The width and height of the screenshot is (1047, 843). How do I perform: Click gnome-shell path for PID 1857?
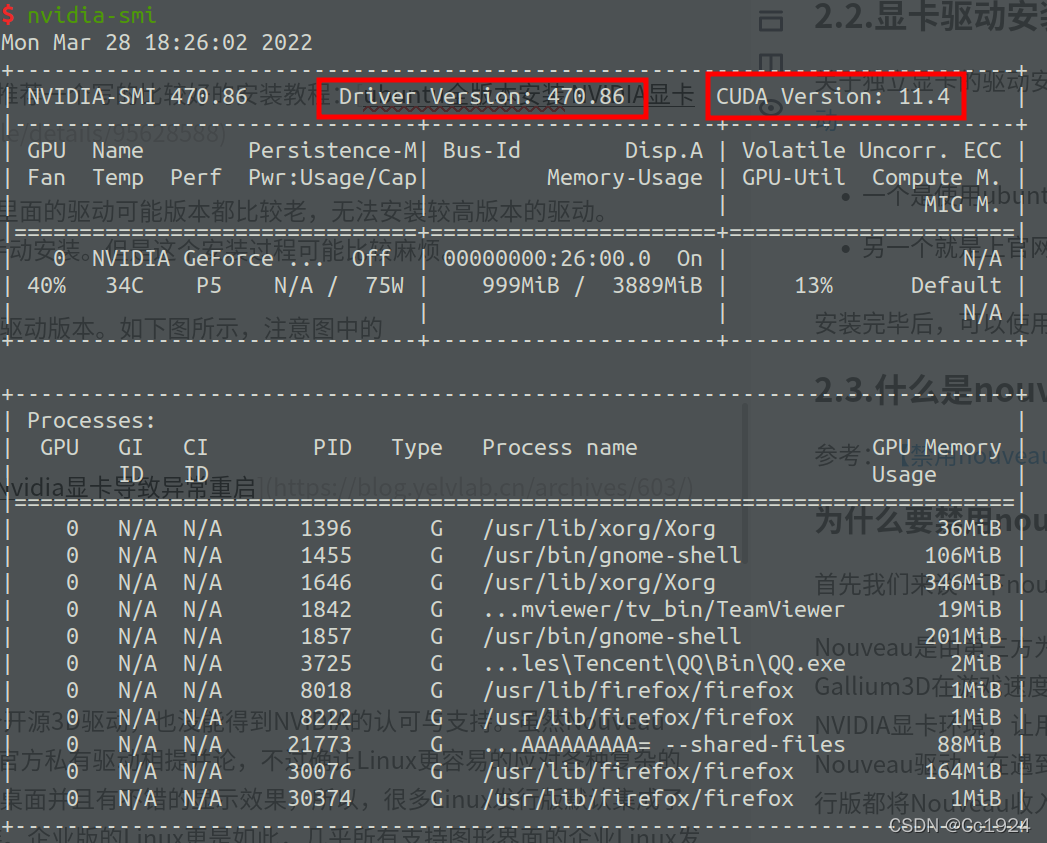pyautogui.click(x=612, y=637)
